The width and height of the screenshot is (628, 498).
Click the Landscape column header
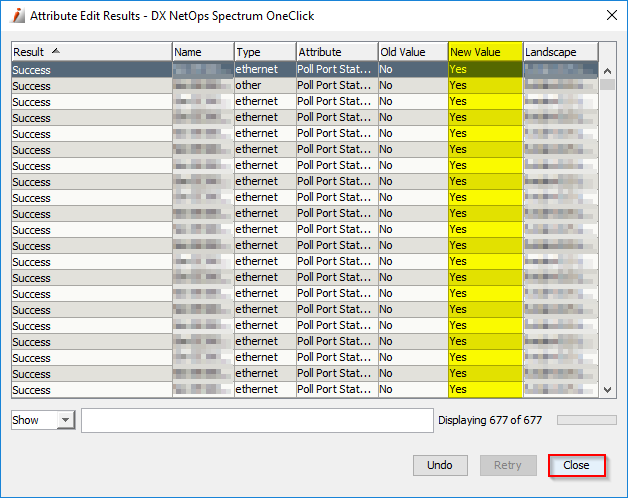coord(561,52)
